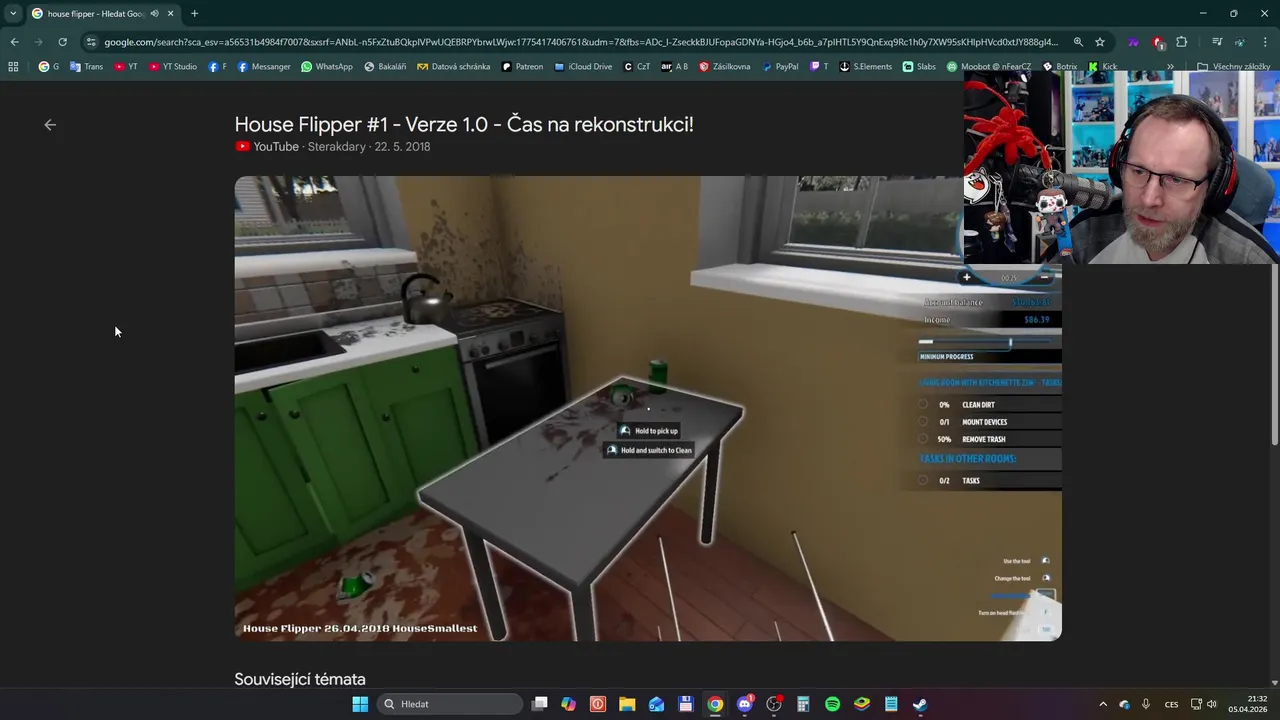Open the Messanger bookmark

coord(264,67)
